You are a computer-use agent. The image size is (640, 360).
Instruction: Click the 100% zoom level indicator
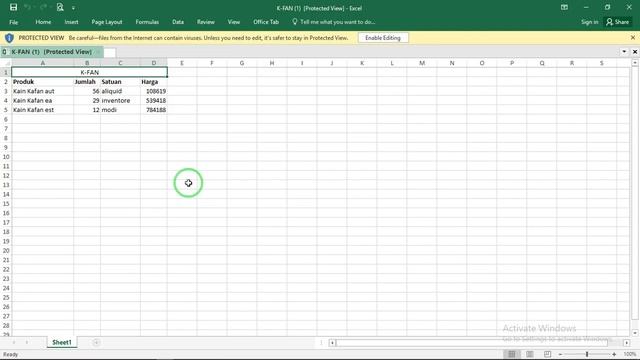tap(629, 354)
